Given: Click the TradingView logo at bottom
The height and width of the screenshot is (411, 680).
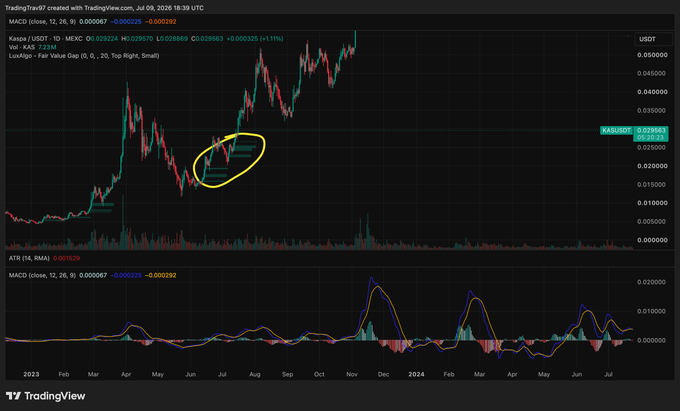Looking at the screenshot, I should pyautogui.click(x=46, y=396).
